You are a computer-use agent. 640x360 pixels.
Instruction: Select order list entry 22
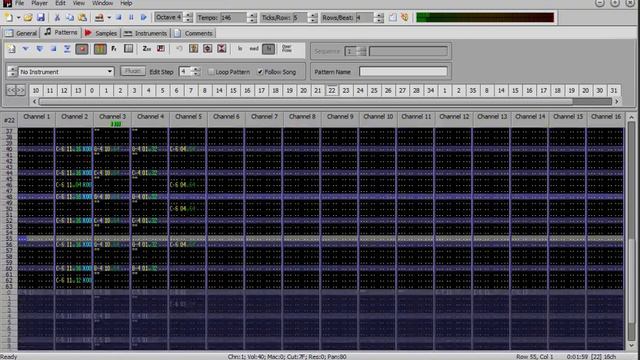pyautogui.click(x=332, y=91)
